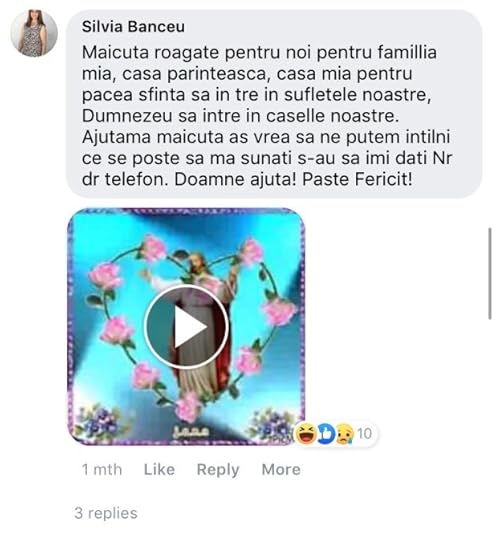Like this comment
The height and width of the screenshot is (540, 496).
pos(159,469)
